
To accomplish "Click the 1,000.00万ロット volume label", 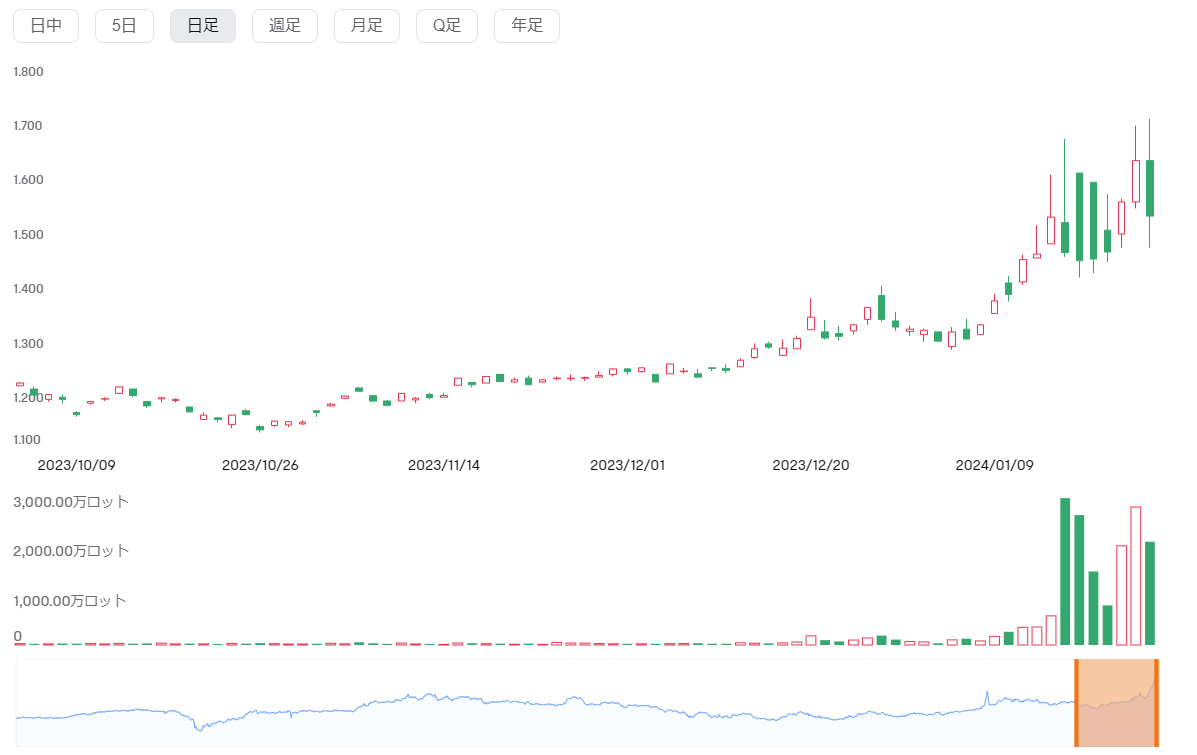I will (69, 601).
